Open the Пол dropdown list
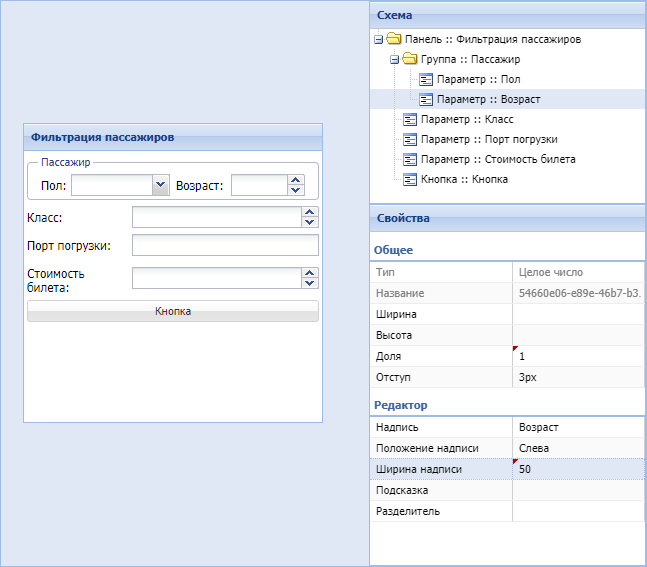647x567 pixels. 160,185
